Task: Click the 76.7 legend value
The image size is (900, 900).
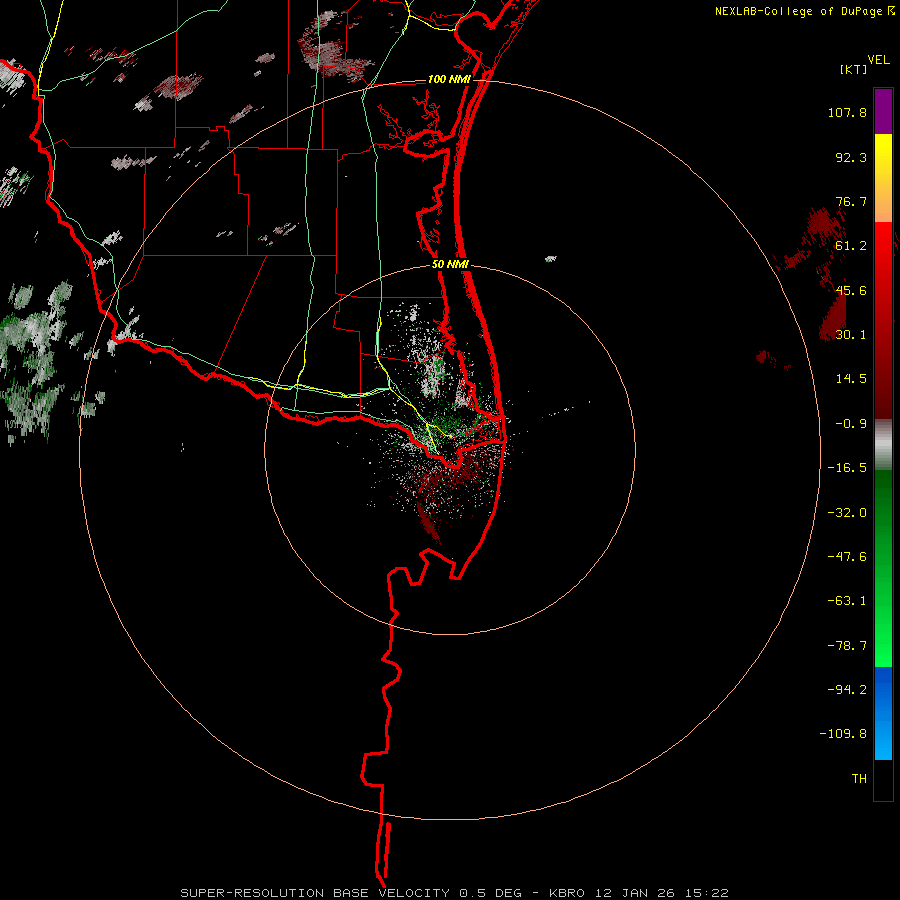Action: coord(851,201)
